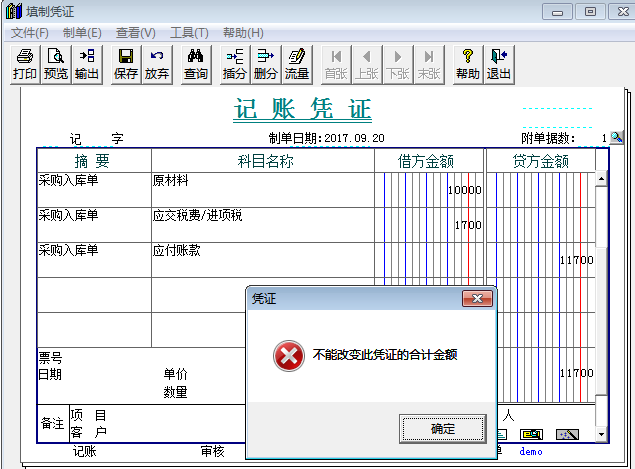Insert entry with 插分 icon
635x469 pixels.
pos(234,65)
